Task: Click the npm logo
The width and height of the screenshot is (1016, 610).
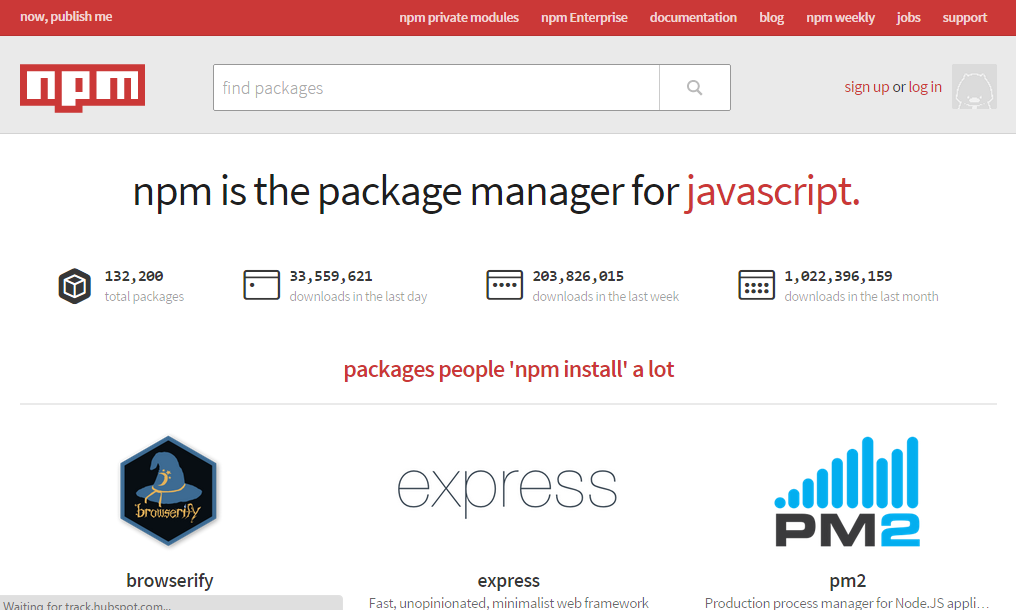Action: (82, 88)
